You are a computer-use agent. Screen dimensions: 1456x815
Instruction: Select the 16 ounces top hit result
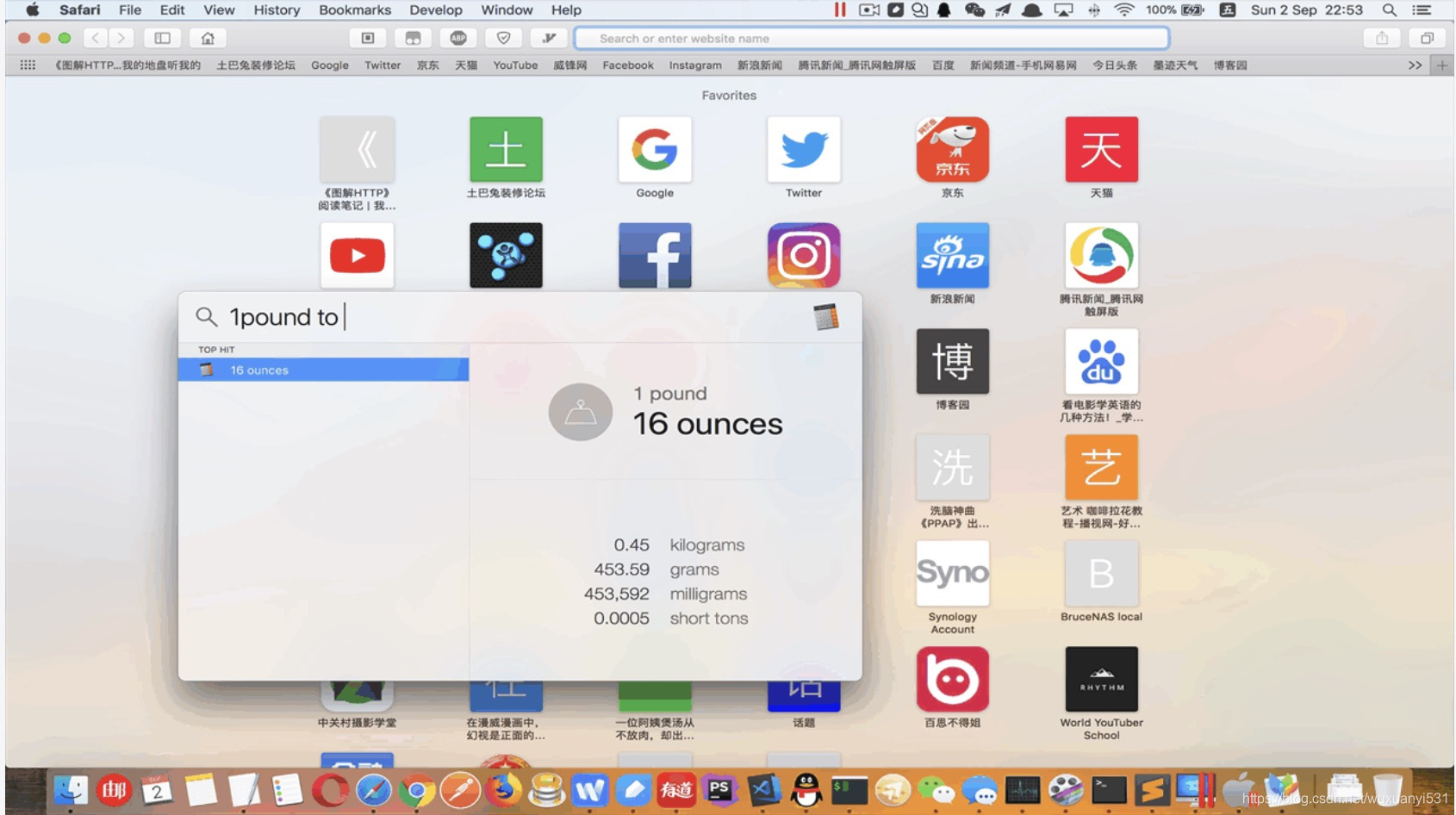[324, 370]
